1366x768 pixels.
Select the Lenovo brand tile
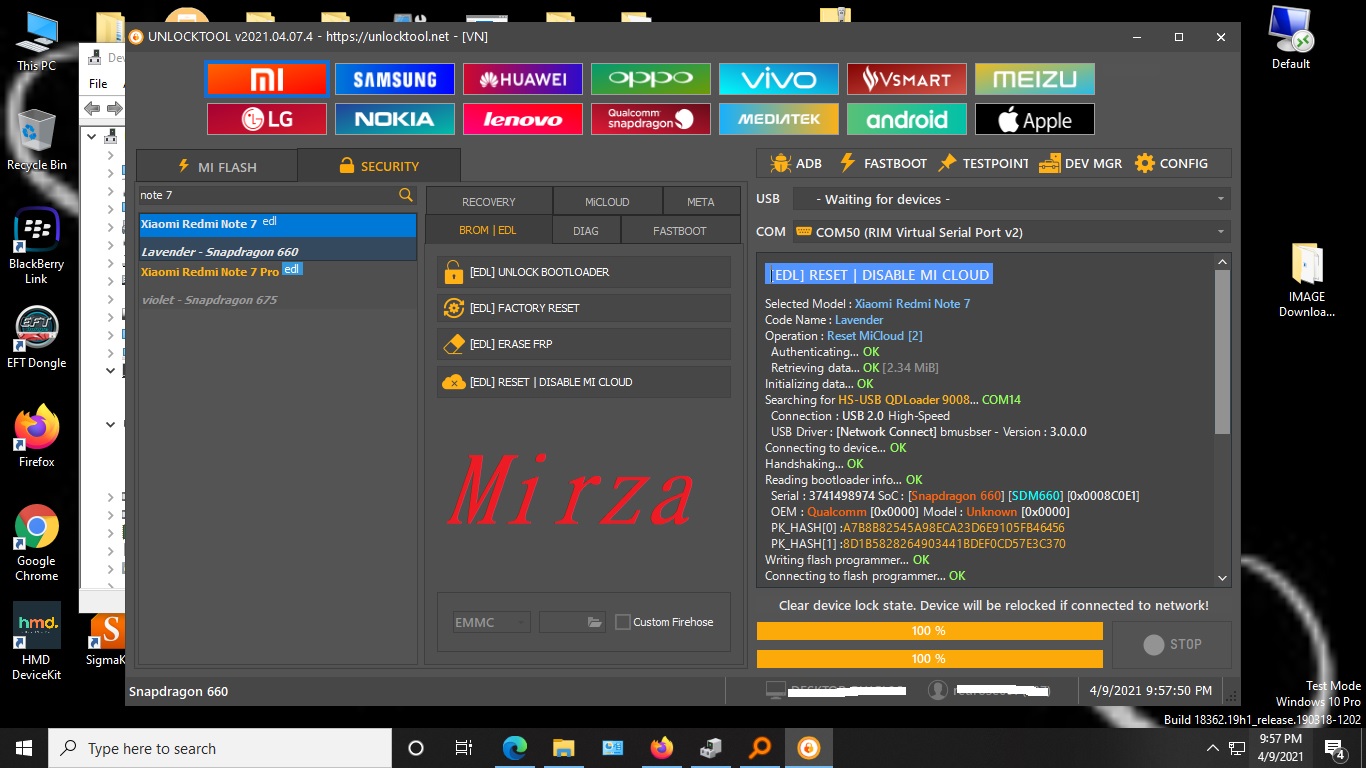point(523,119)
